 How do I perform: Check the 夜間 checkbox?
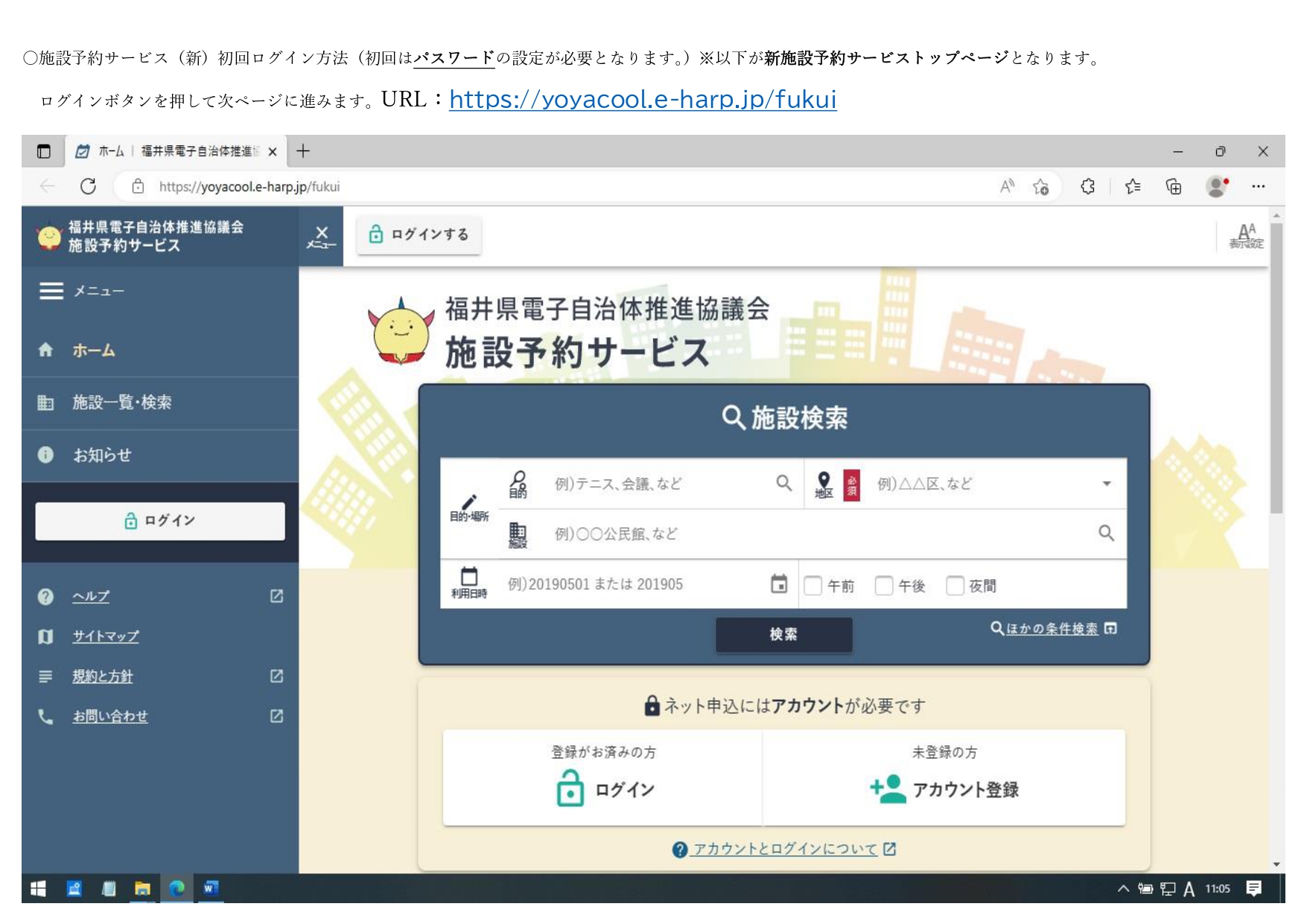tap(955, 586)
